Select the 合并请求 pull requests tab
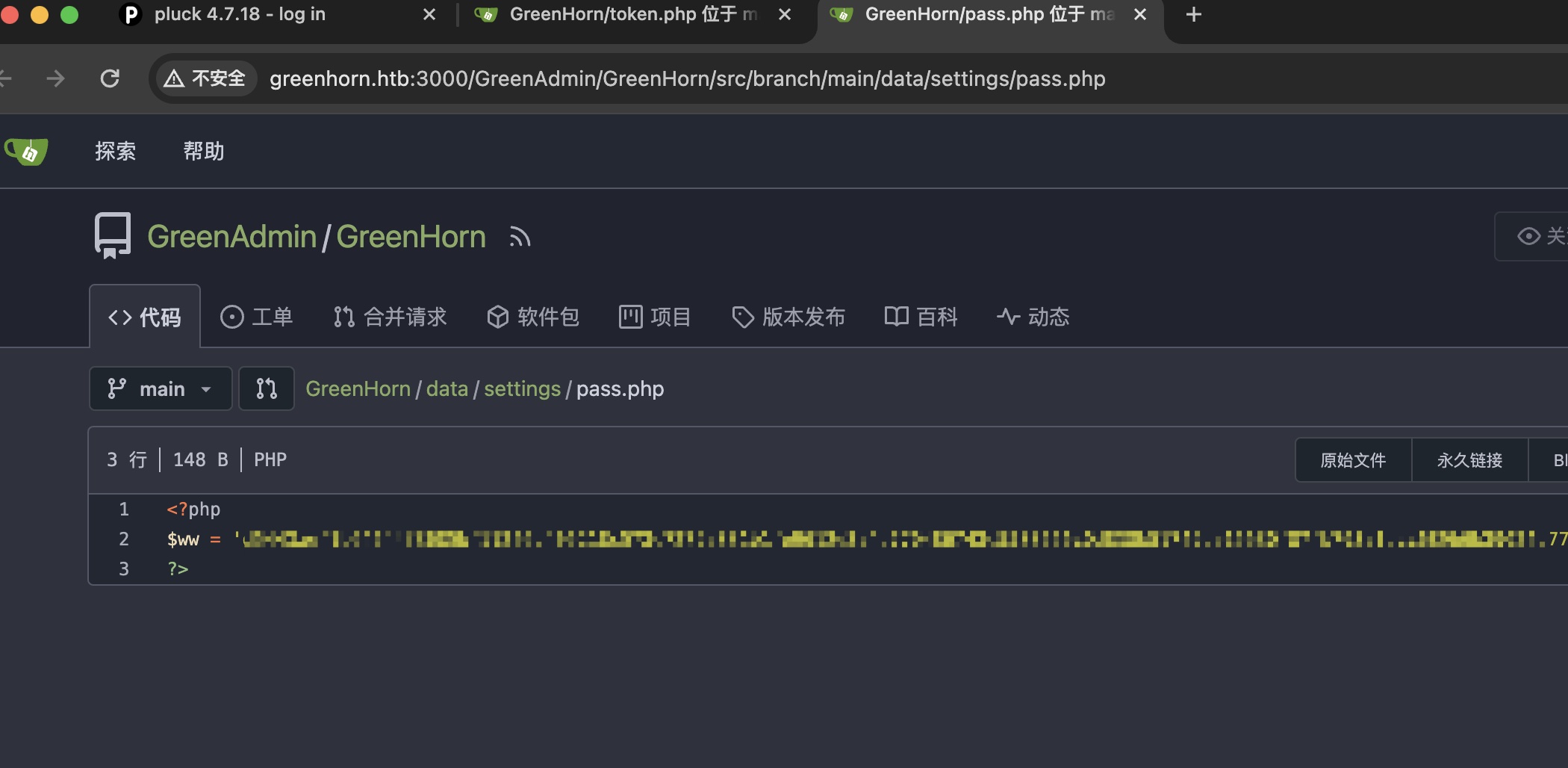 pyautogui.click(x=390, y=317)
